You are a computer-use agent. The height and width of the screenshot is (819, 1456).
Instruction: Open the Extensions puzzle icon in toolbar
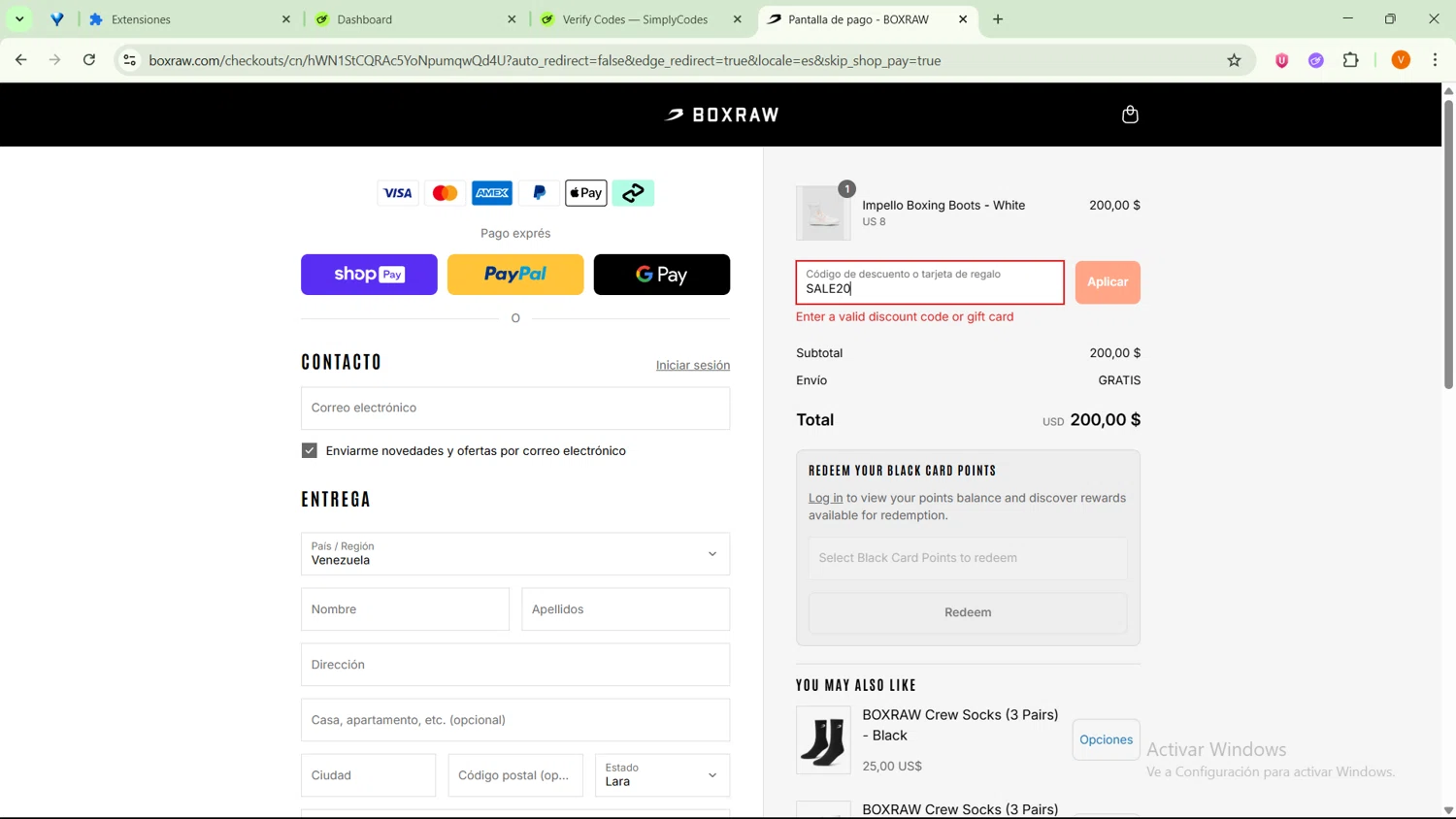click(1351, 60)
